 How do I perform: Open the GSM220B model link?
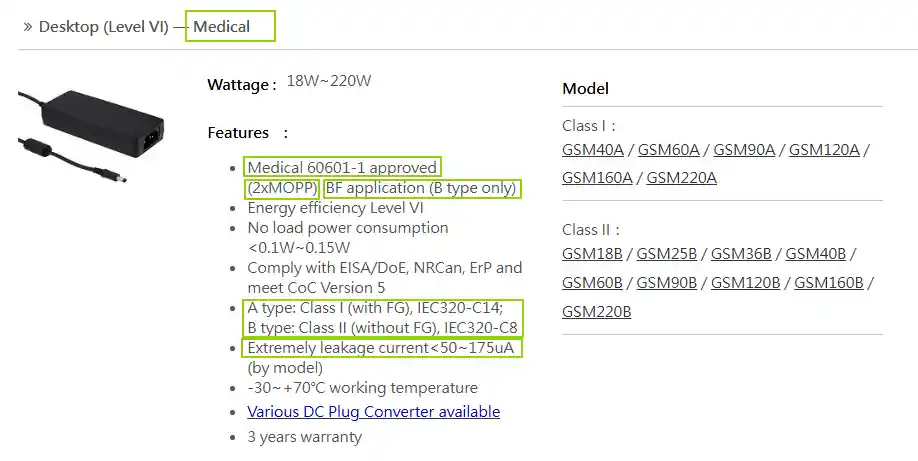(x=597, y=312)
